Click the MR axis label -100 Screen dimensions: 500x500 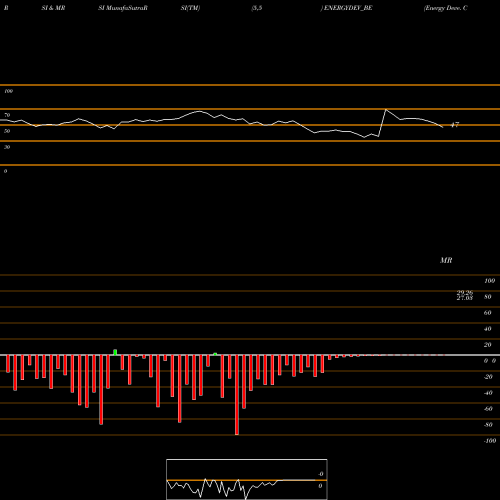tap(489, 441)
